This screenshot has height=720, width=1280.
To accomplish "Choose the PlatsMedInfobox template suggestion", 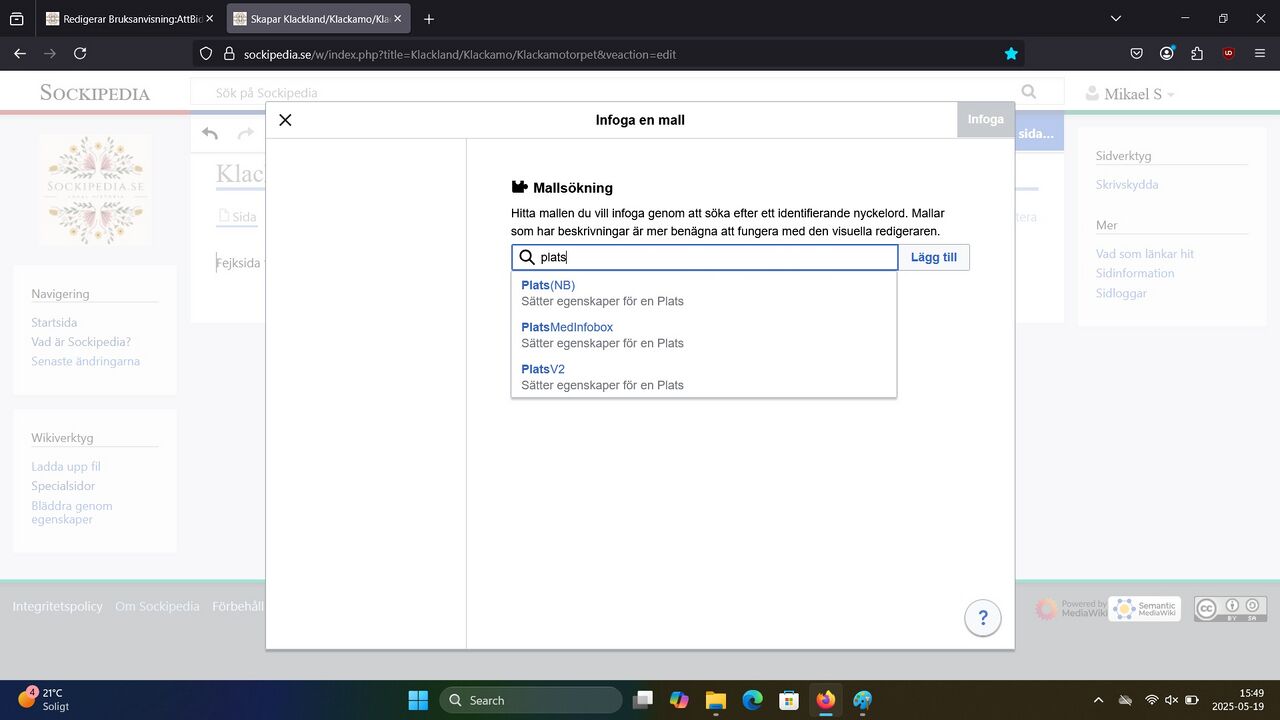I will click(x=567, y=328).
